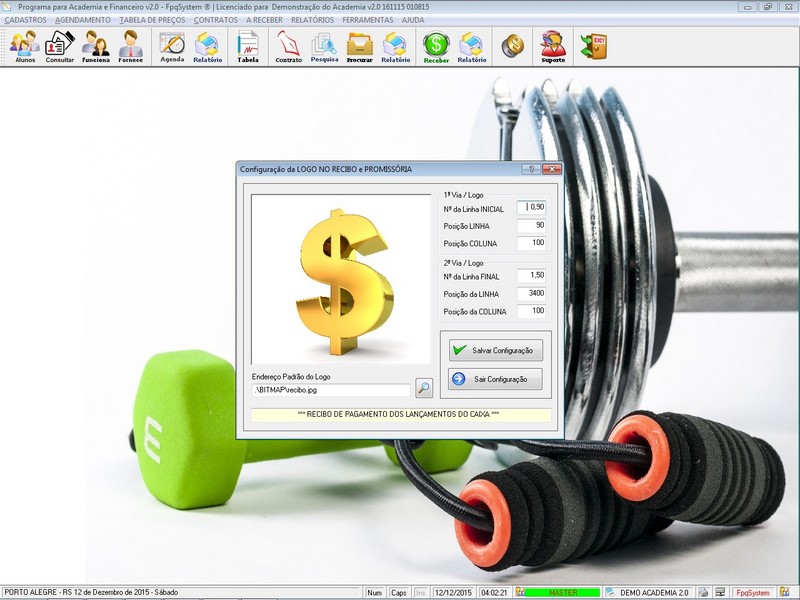Click Salvar Configuração button
The image size is (800, 600).
point(495,350)
